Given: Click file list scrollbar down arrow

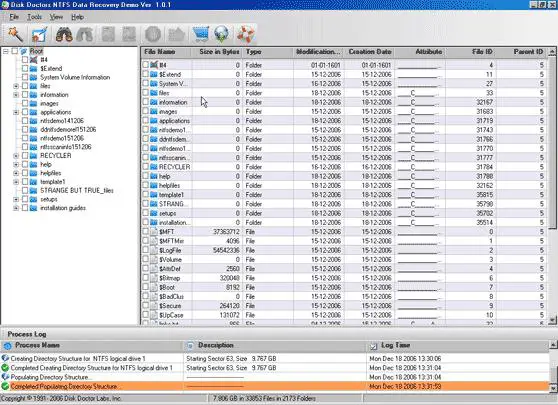Looking at the screenshot, I should (552, 321).
